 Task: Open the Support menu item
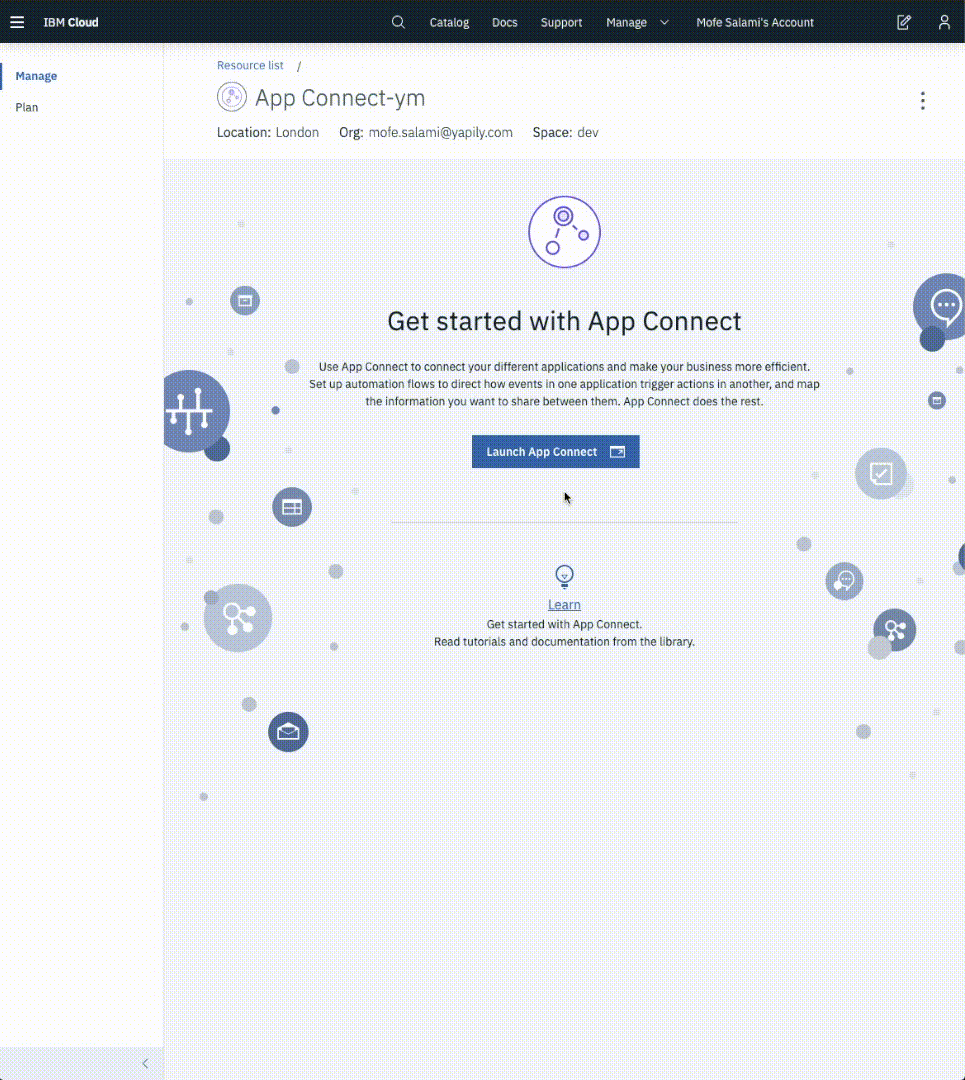pos(561,22)
